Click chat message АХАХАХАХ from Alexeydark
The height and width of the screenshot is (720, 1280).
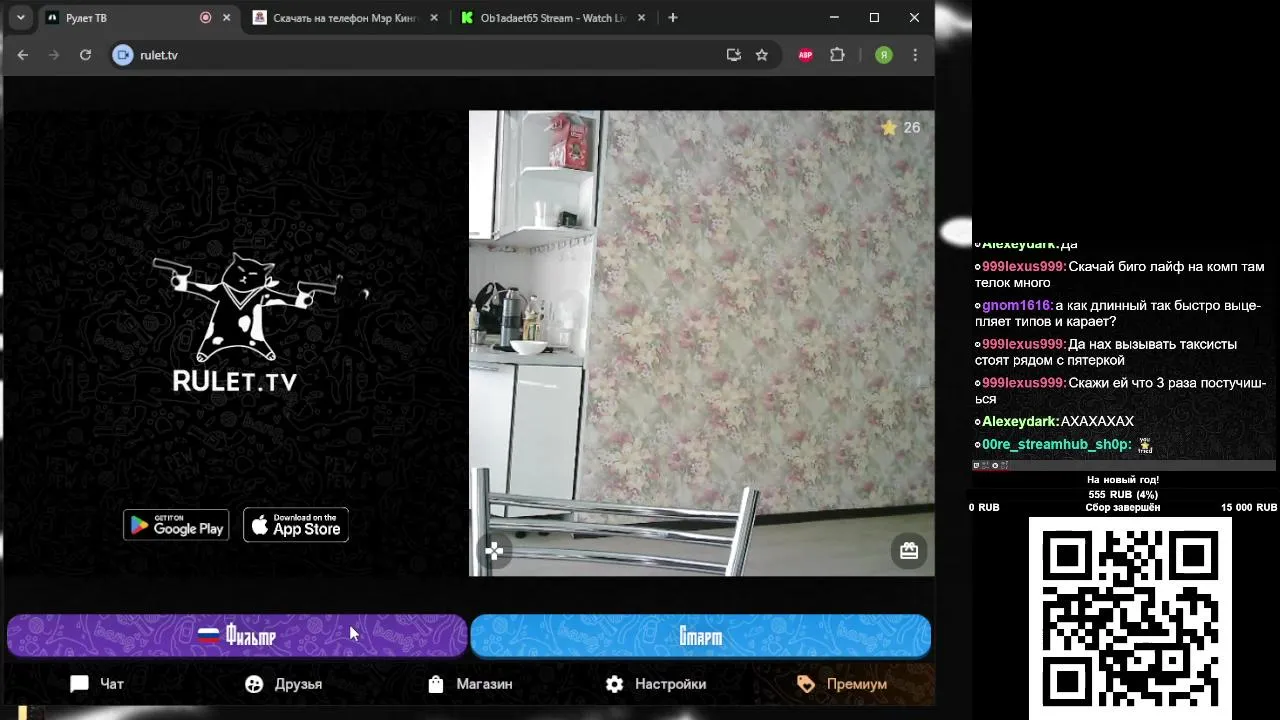tap(1097, 421)
